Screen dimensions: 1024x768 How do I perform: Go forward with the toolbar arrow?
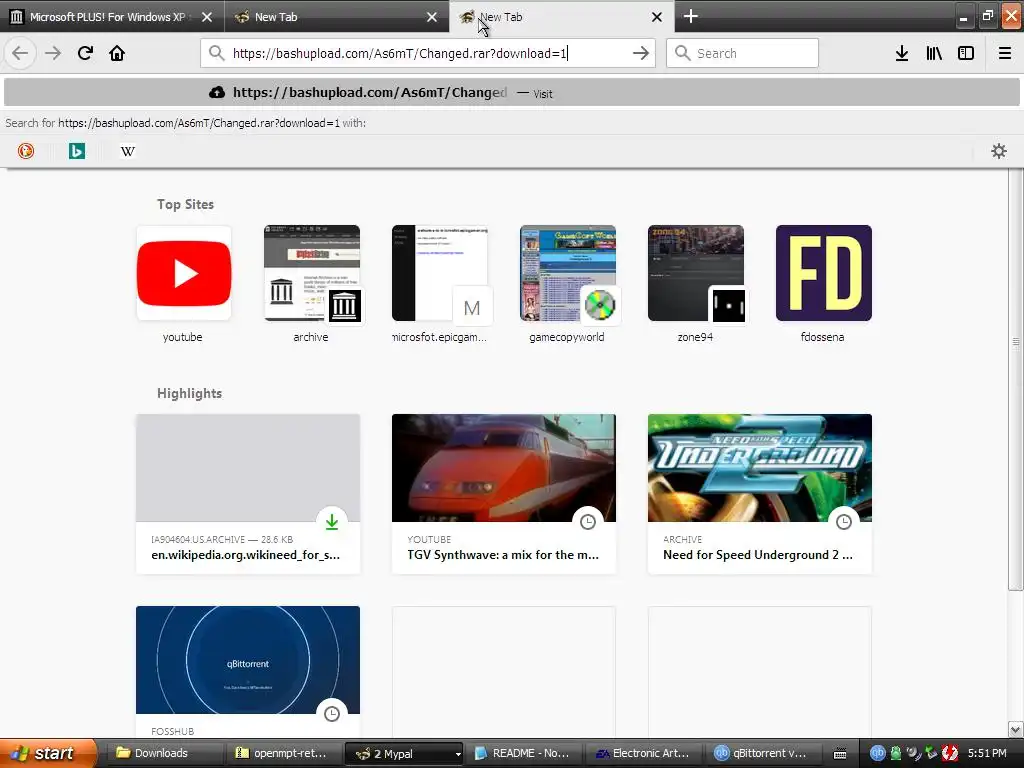(x=53, y=53)
